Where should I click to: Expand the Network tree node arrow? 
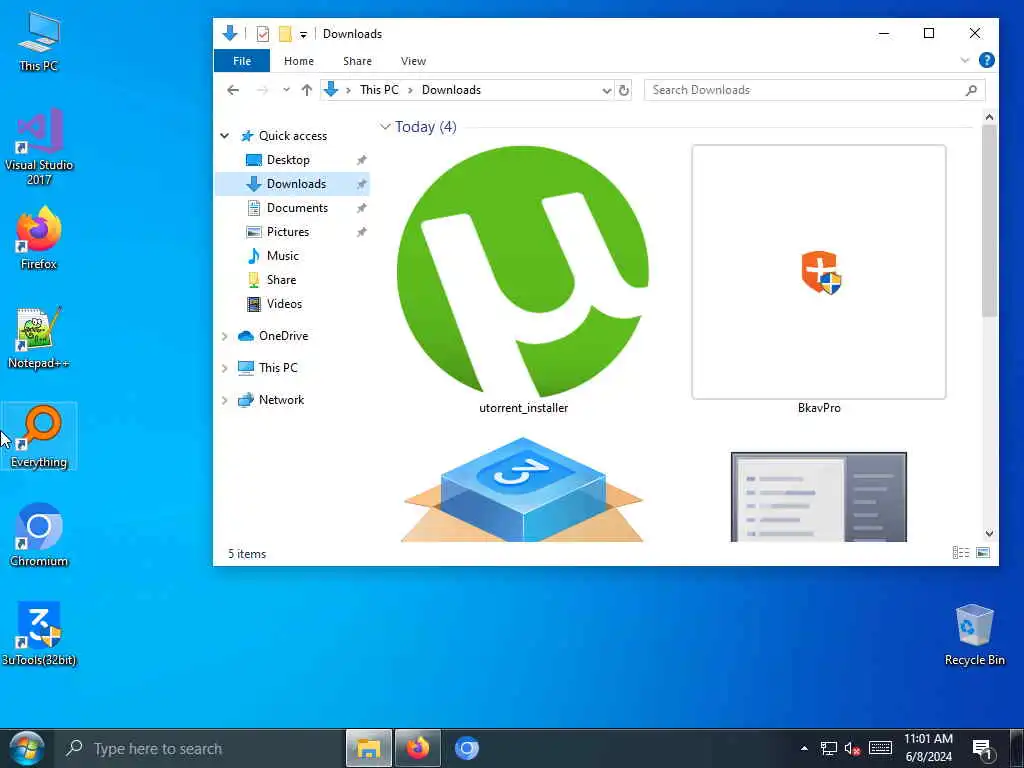click(225, 400)
